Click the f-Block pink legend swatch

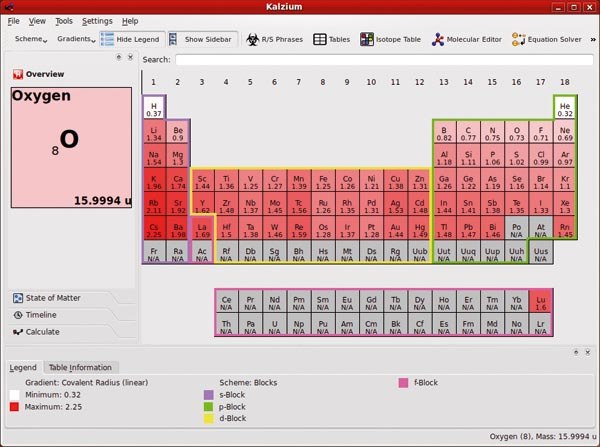pos(403,383)
